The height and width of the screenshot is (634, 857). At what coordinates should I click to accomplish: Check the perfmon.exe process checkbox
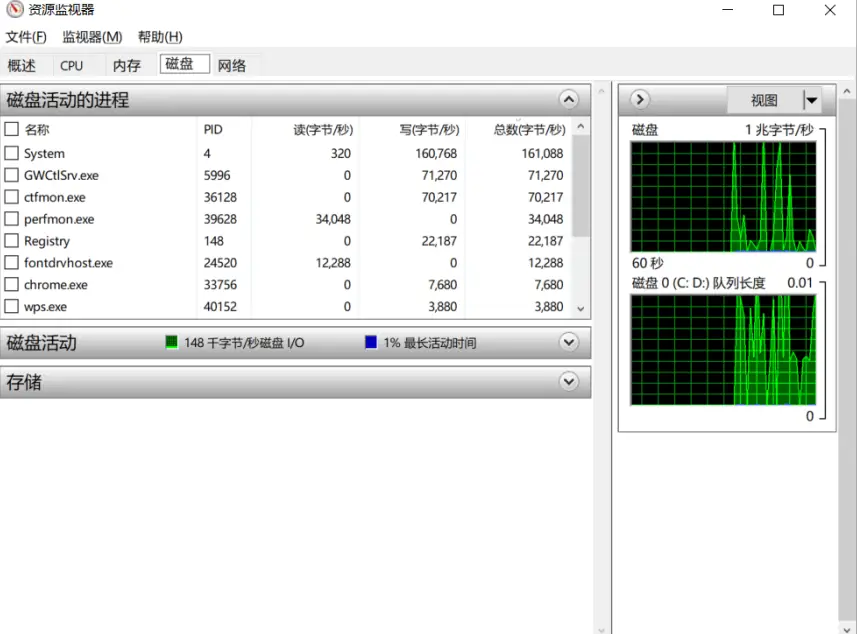(x=11, y=219)
